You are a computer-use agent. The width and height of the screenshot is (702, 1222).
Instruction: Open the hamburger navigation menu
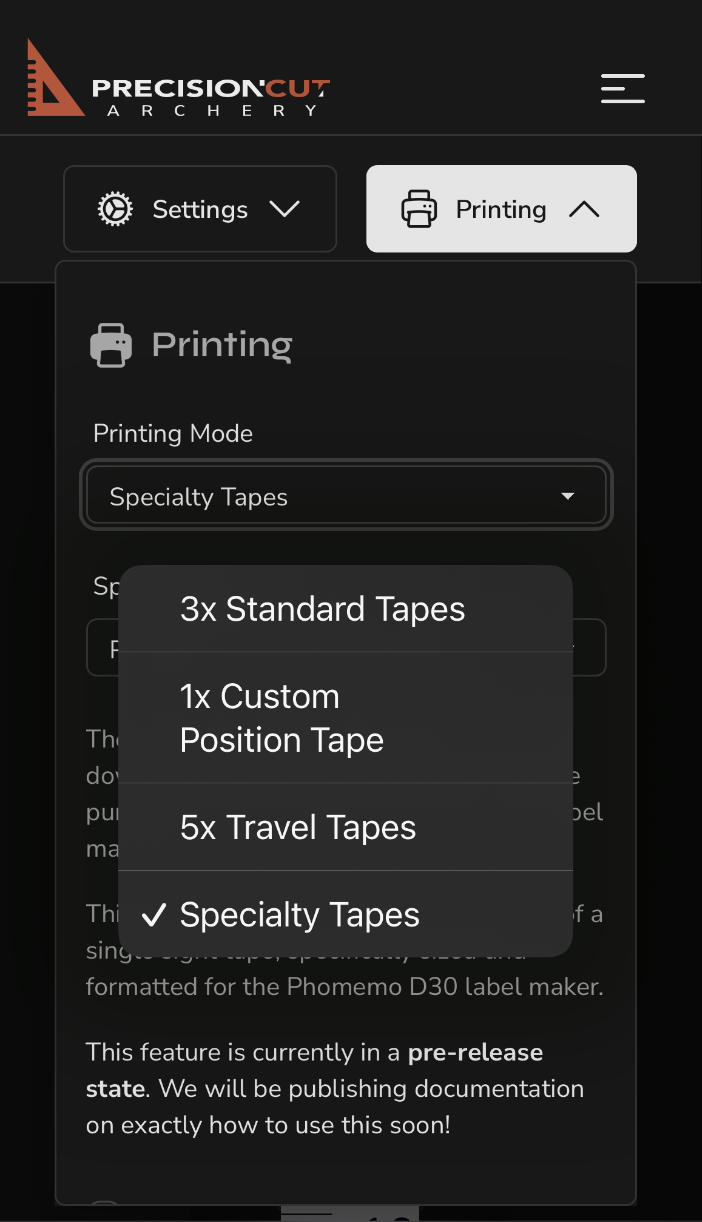click(622, 88)
